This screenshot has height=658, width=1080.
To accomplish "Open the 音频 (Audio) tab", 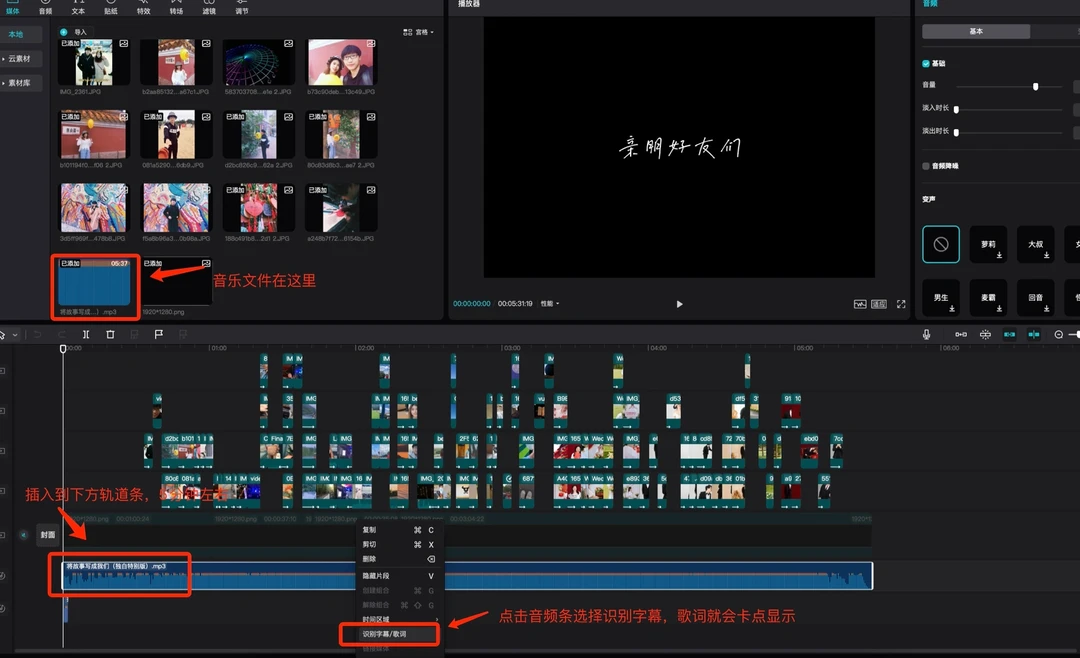I will (x=45, y=7).
